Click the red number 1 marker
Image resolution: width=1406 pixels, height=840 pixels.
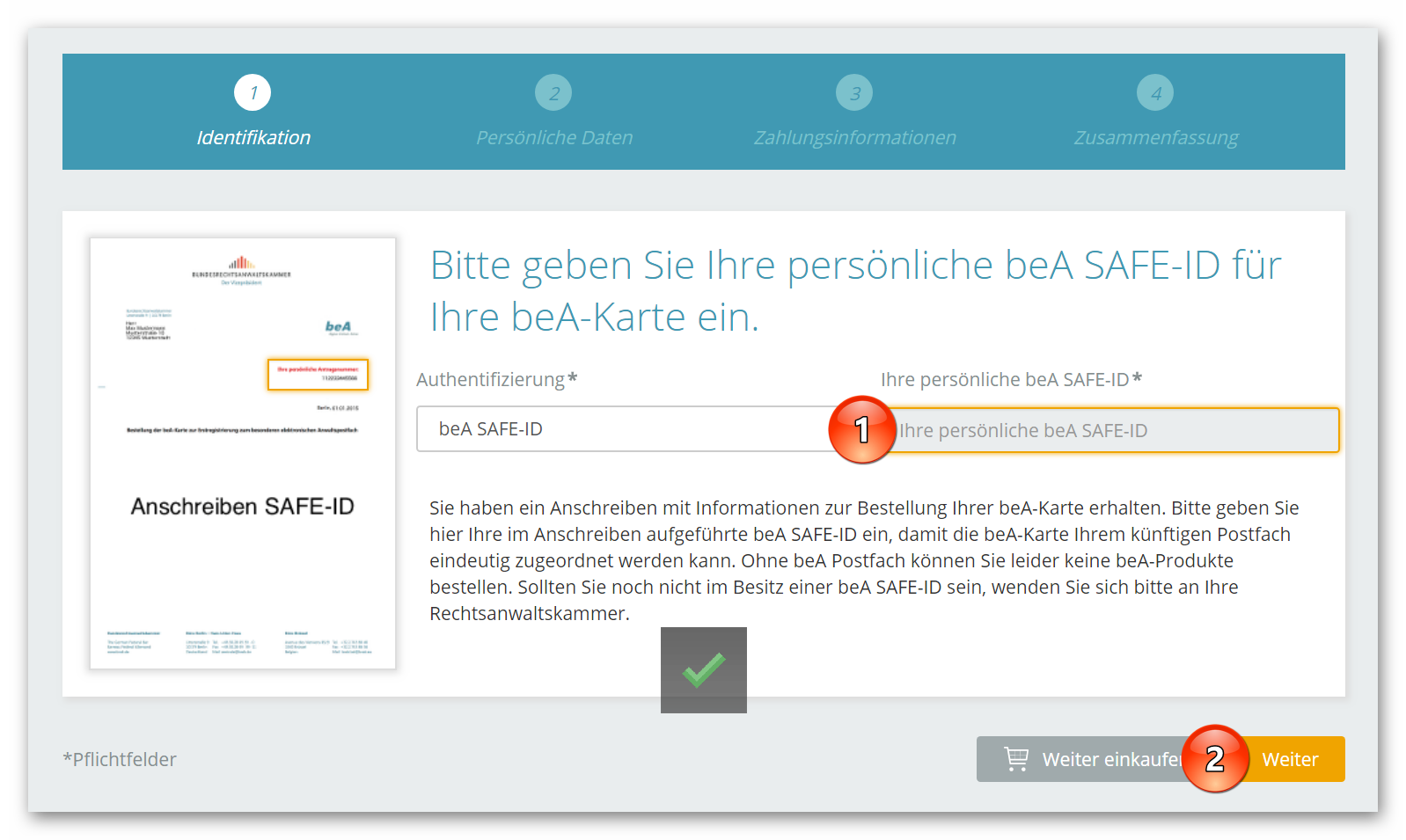(861, 429)
